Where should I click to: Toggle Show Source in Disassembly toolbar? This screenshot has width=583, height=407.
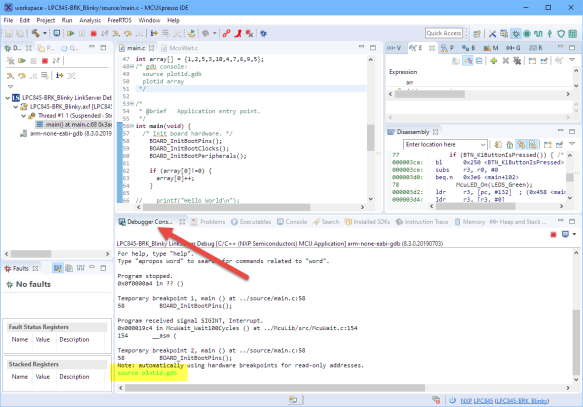(533, 145)
